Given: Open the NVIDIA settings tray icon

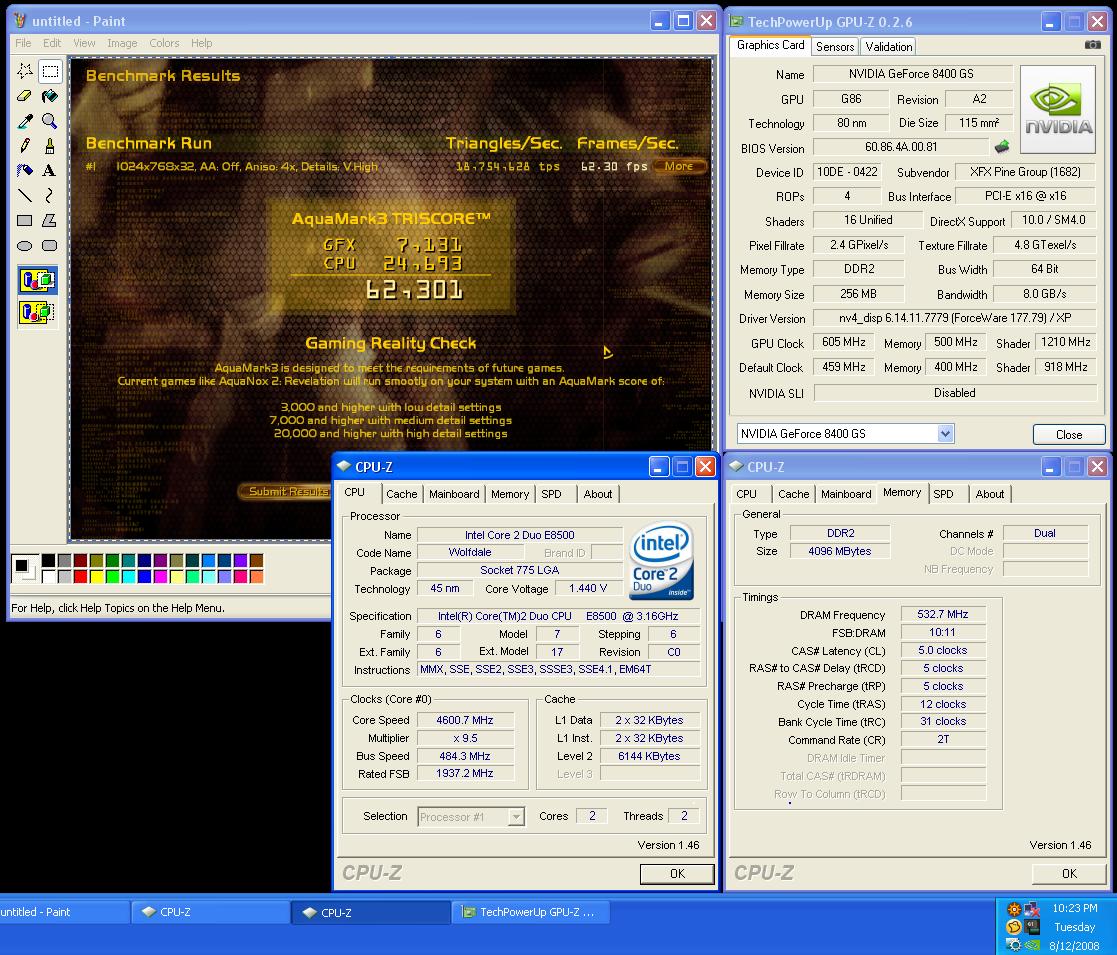Looking at the screenshot, I should (1032, 946).
